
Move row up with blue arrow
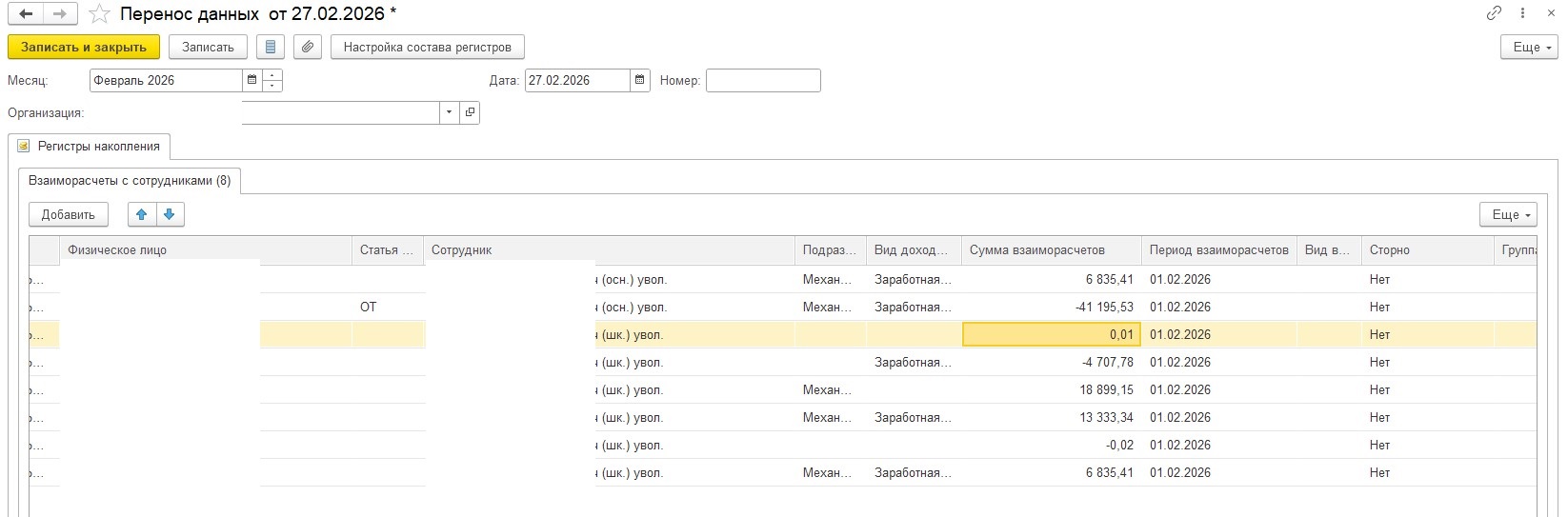pos(142,214)
